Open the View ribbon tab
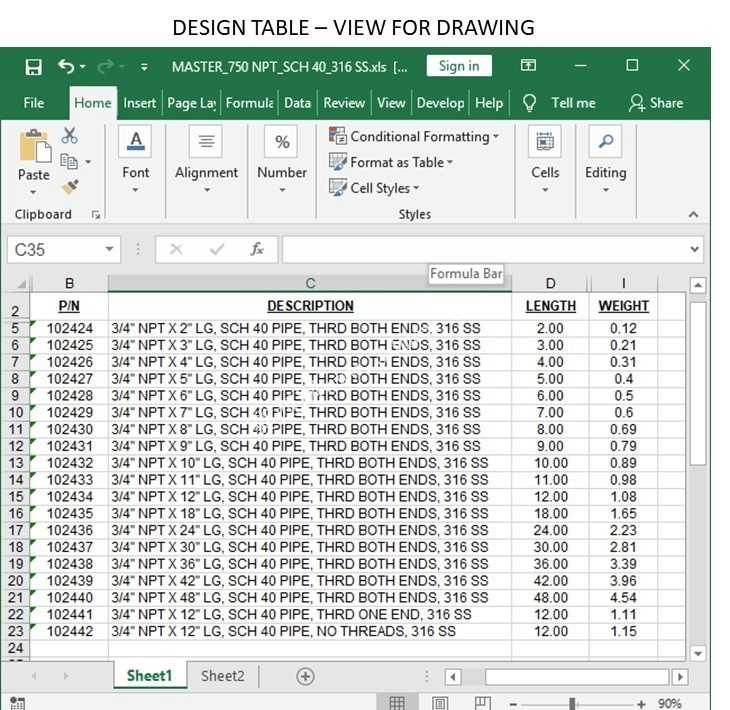The width and height of the screenshot is (730, 710). 391,103
